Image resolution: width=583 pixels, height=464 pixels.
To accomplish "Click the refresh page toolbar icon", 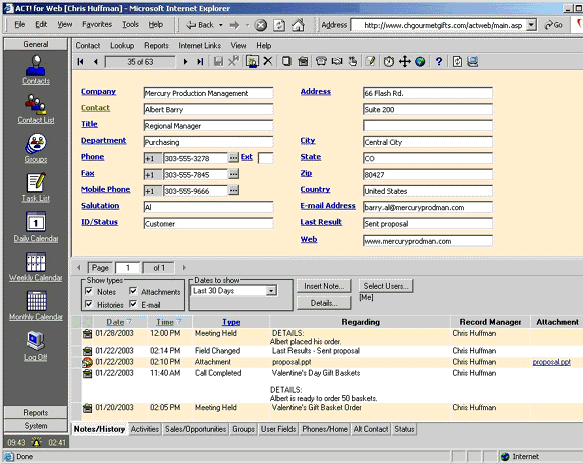I will coord(457,61).
